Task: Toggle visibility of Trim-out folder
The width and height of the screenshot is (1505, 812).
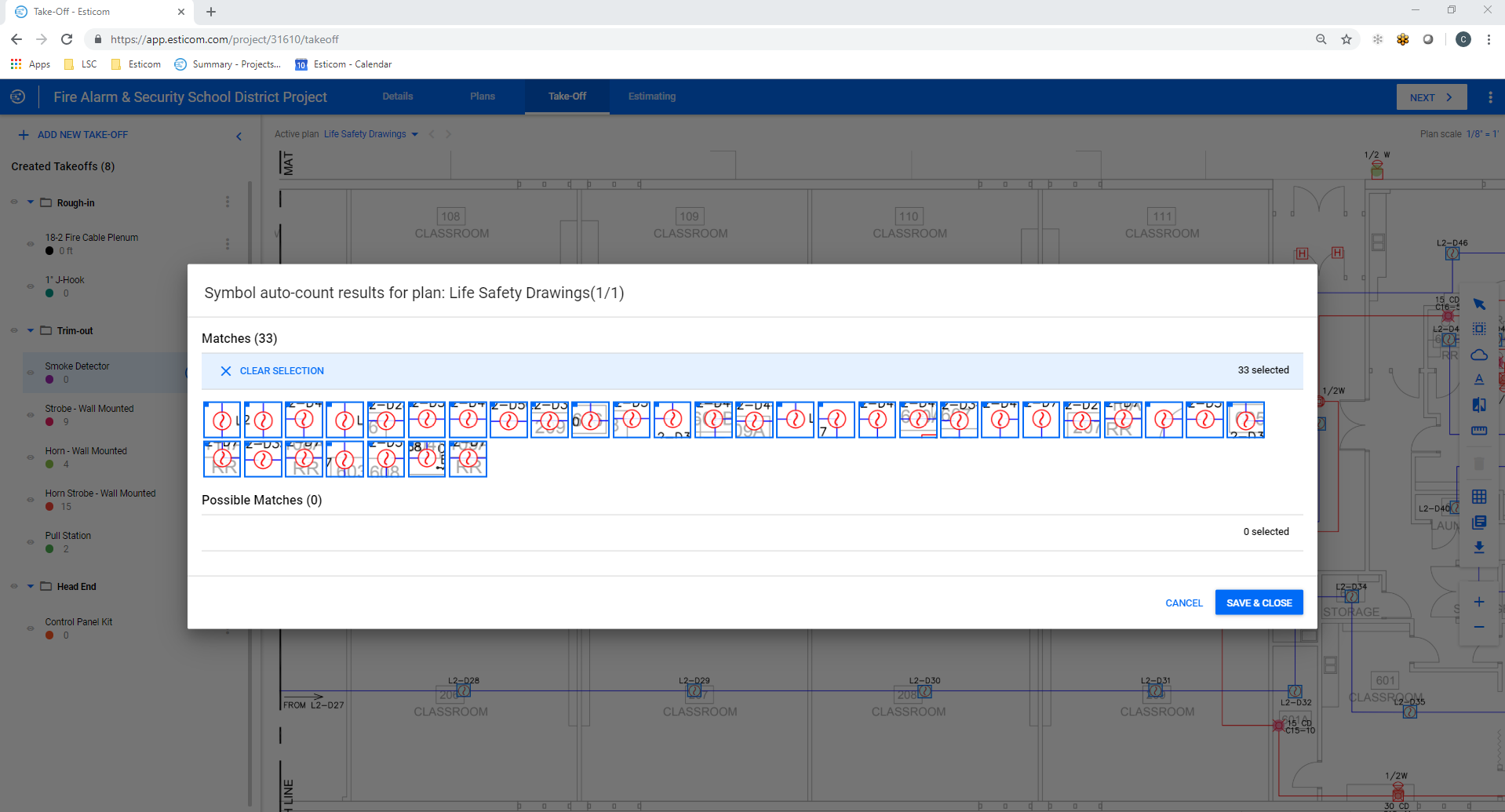Action: 14,330
